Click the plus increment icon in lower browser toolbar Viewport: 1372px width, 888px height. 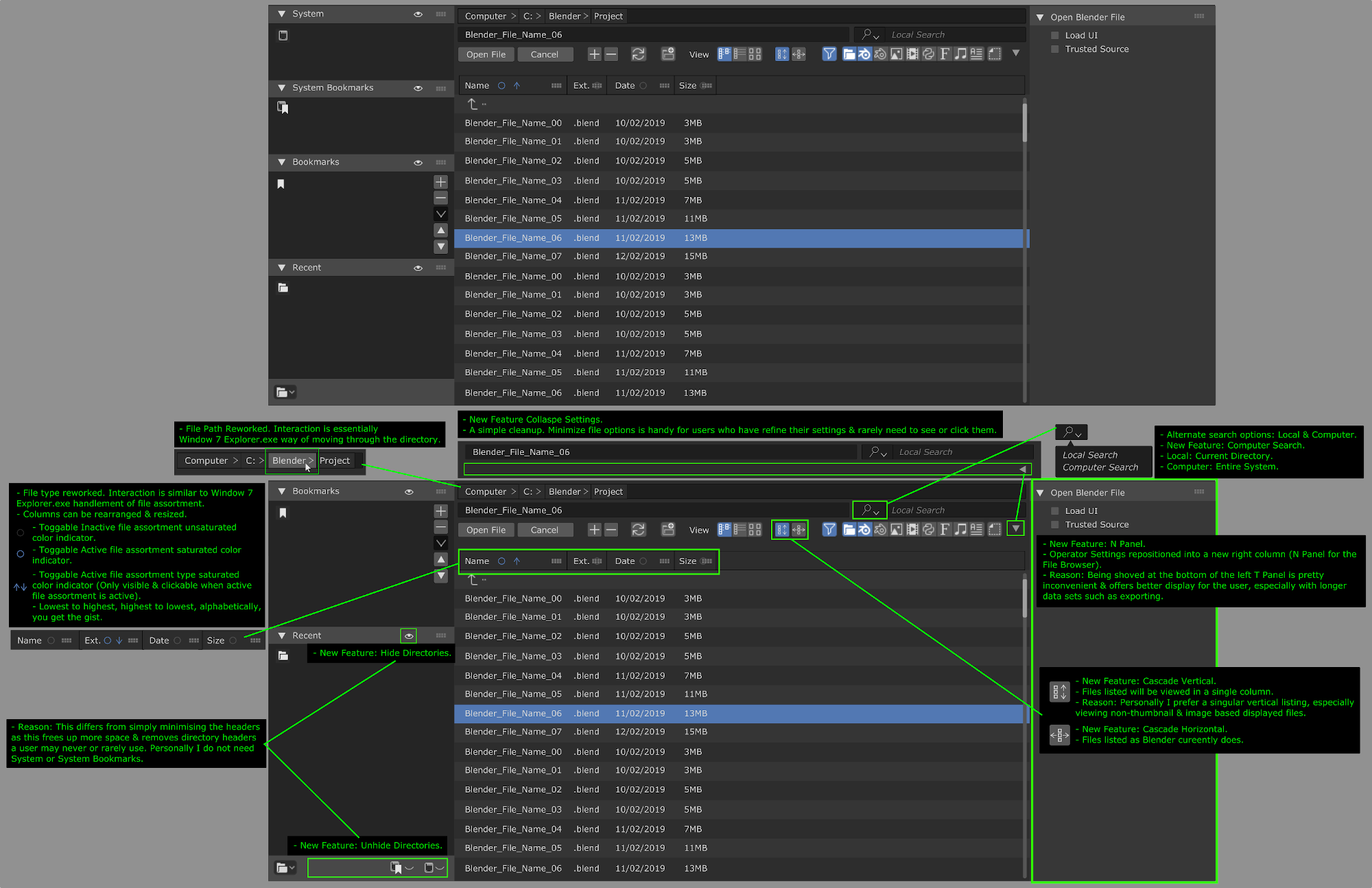click(x=594, y=530)
